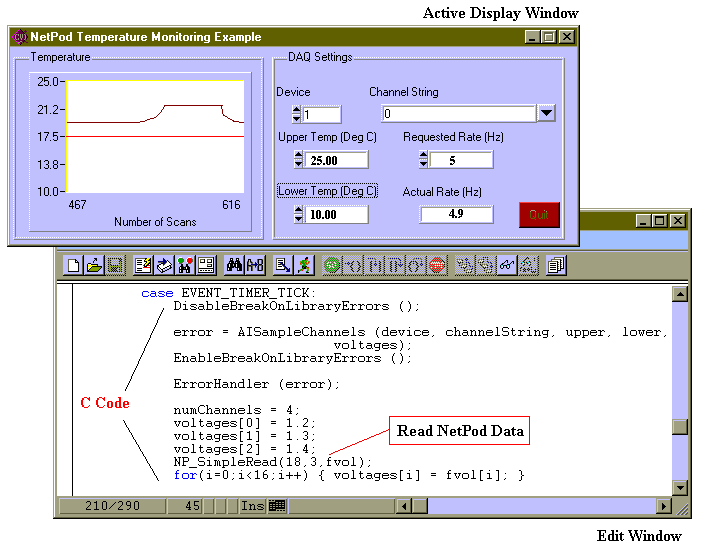
Task: Click the horizontal scroll right arrow
Action: tap(664, 506)
